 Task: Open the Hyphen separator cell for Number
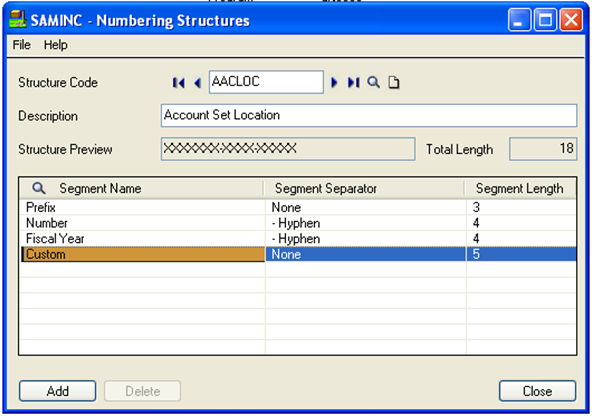365,223
